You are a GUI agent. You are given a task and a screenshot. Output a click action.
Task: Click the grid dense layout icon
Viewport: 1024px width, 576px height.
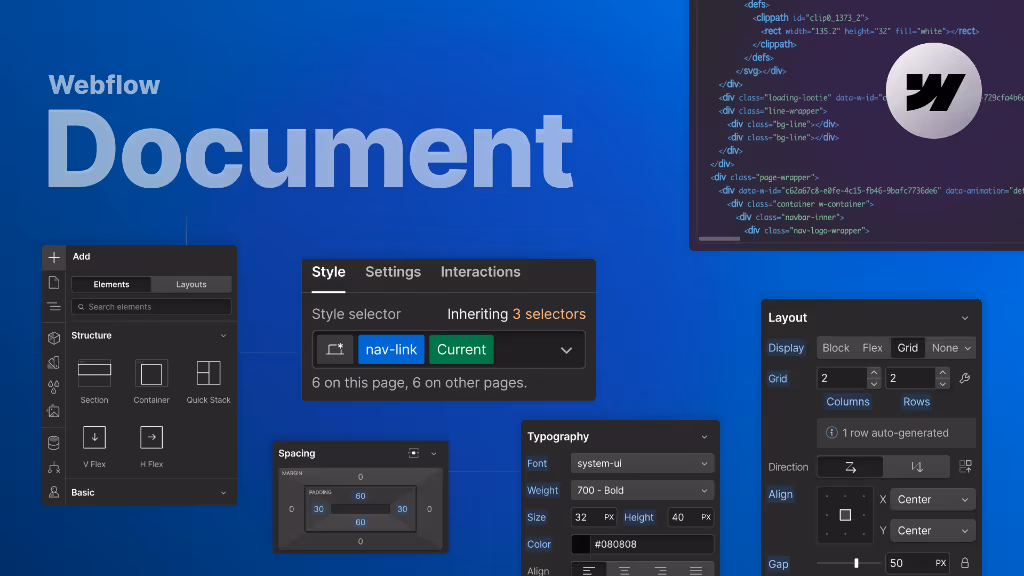pyautogui.click(x=965, y=466)
